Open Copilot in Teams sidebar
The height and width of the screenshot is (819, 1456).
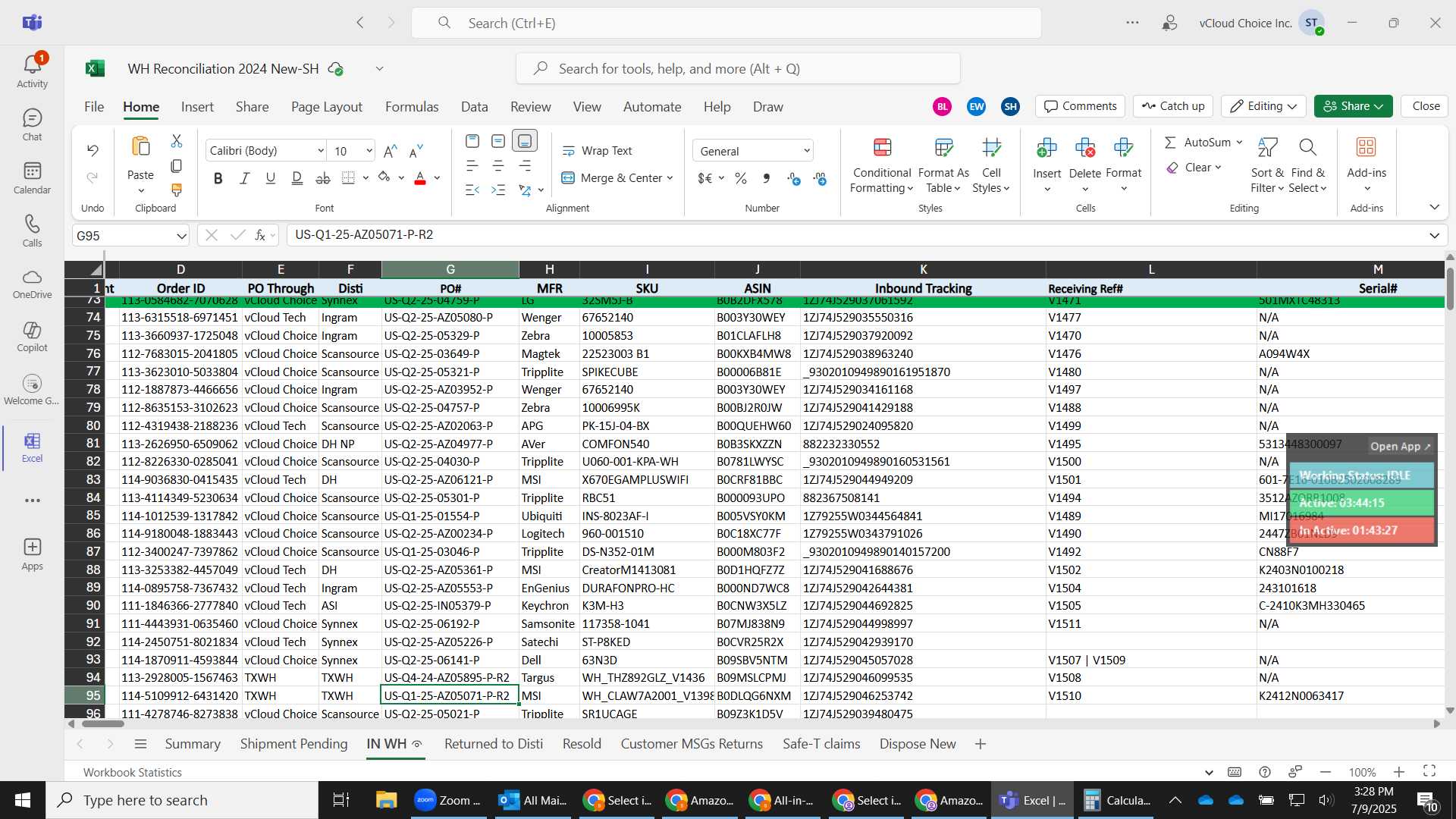[x=32, y=337]
